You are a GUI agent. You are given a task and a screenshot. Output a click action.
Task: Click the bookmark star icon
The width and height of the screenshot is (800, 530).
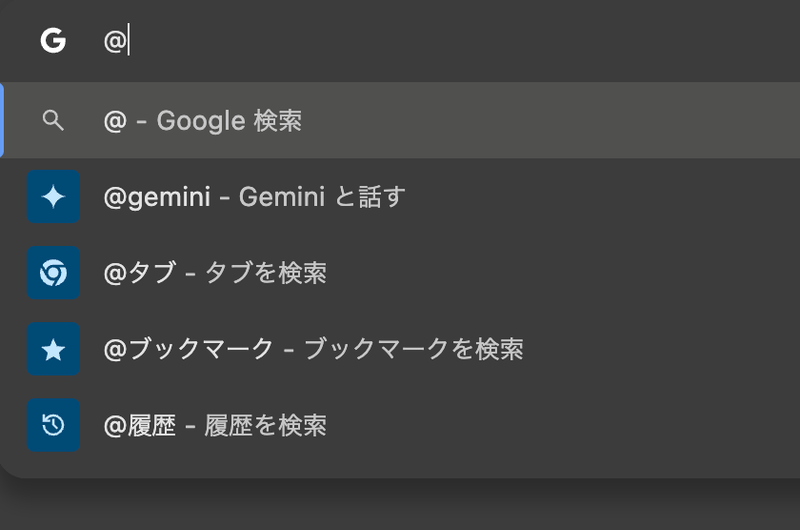point(53,349)
